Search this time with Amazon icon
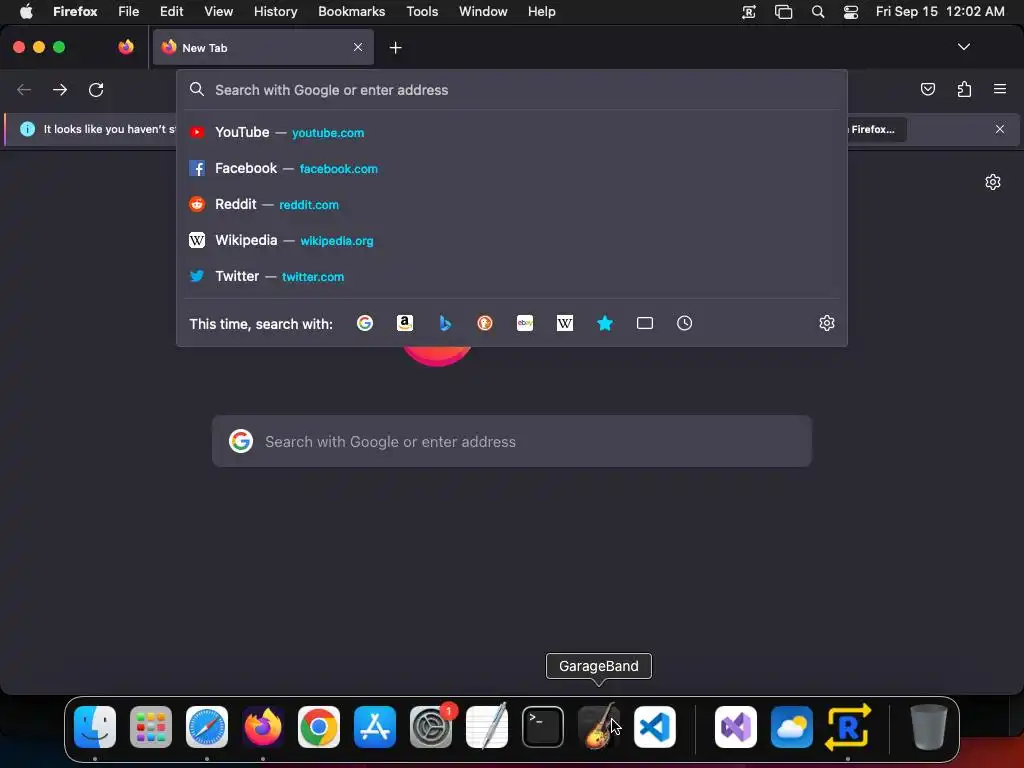This screenshot has width=1024, height=768. 405,323
